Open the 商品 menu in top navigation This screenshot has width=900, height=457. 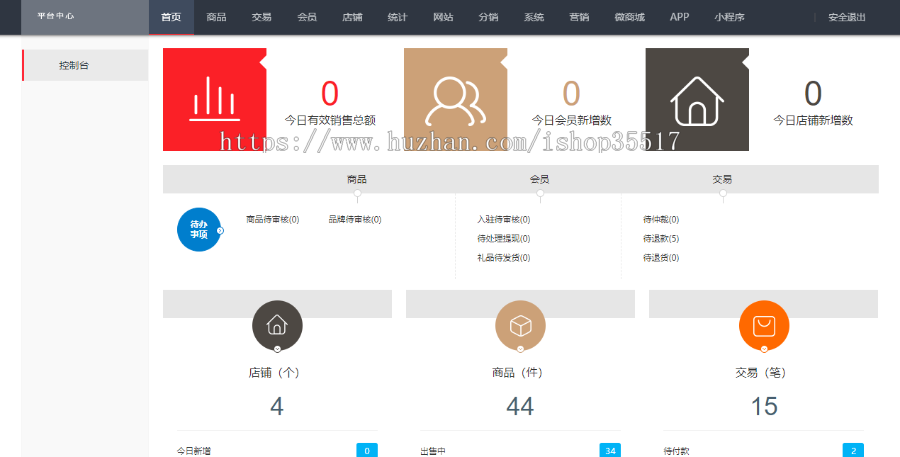coord(216,17)
